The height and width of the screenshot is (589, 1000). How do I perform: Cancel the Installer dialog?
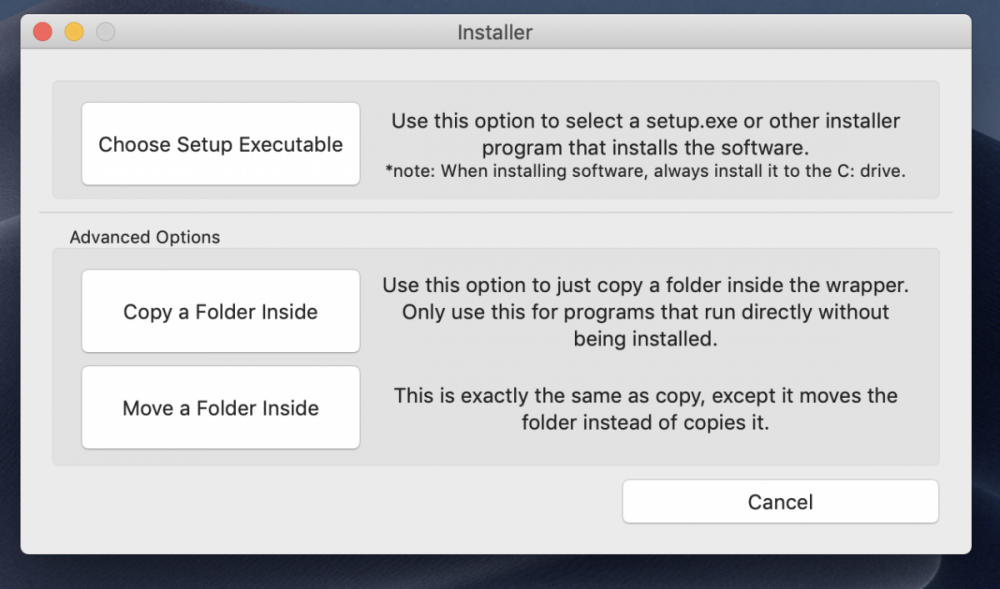[x=780, y=502]
